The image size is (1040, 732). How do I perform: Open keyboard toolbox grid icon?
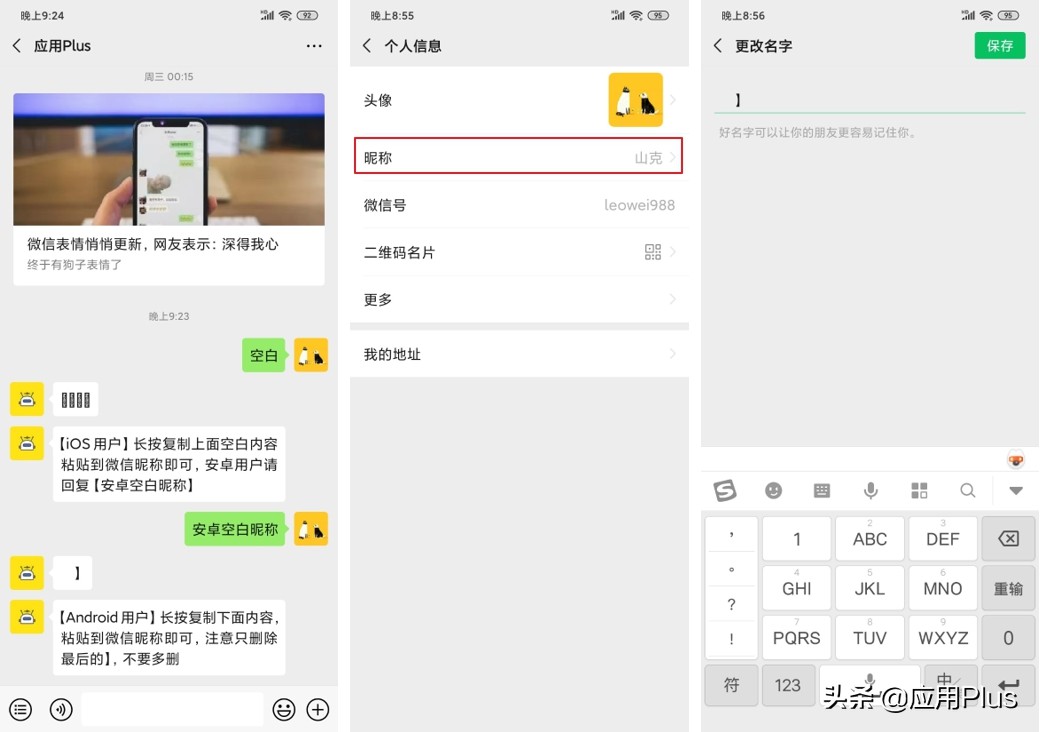coord(919,491)
